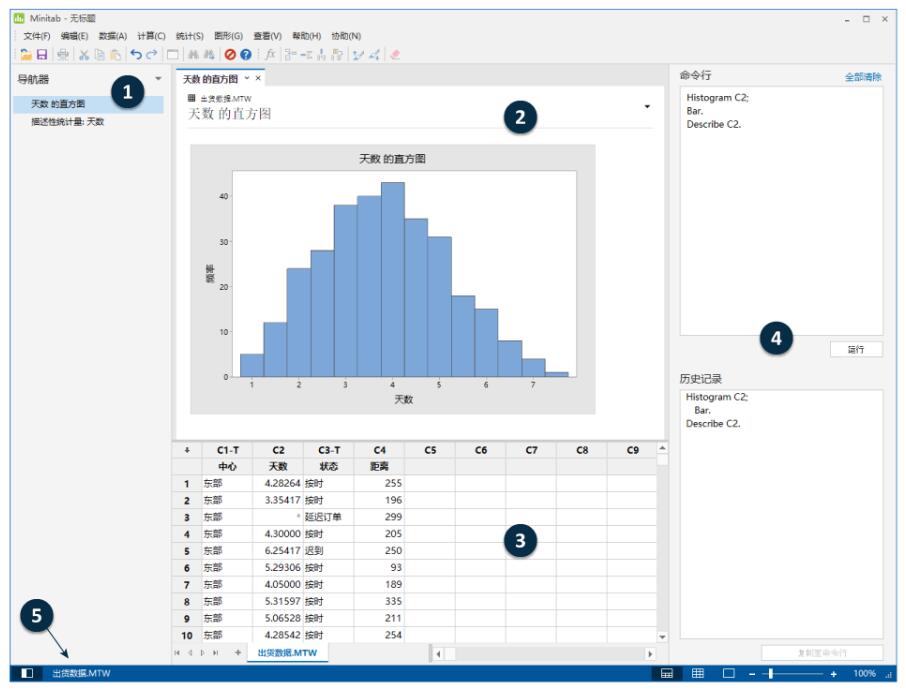Undo the last action with the blue arrow
Viewport: 906px width, 691px height.
[136, 54]
